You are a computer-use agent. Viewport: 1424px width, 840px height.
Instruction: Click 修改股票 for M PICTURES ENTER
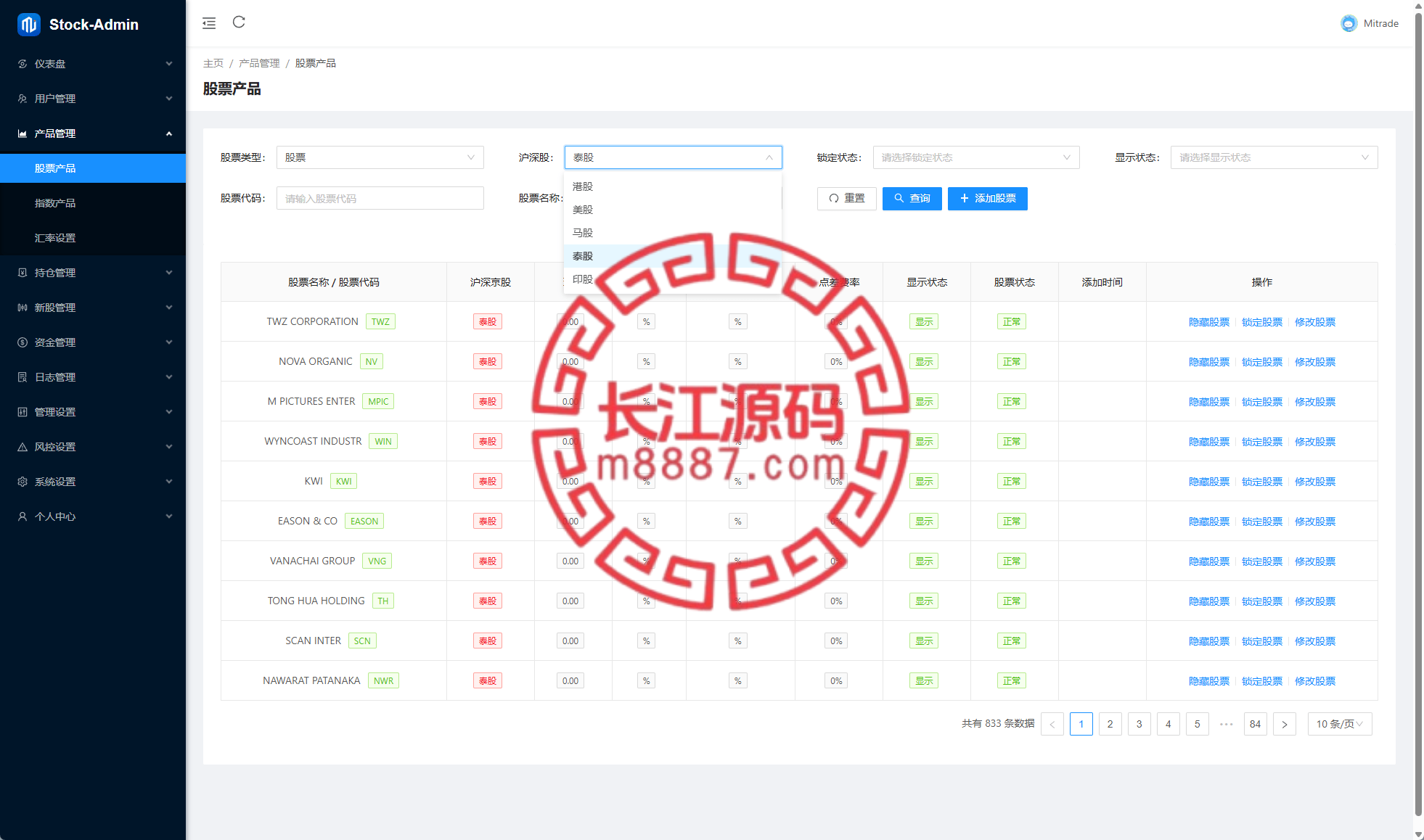pyautogui.click(x=1315, y=402)
